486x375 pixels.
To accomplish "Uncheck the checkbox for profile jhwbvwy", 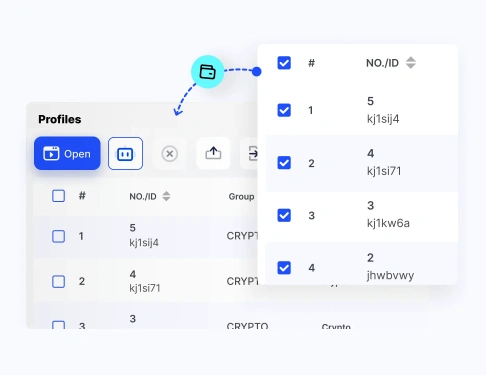I will click(284, 267).
